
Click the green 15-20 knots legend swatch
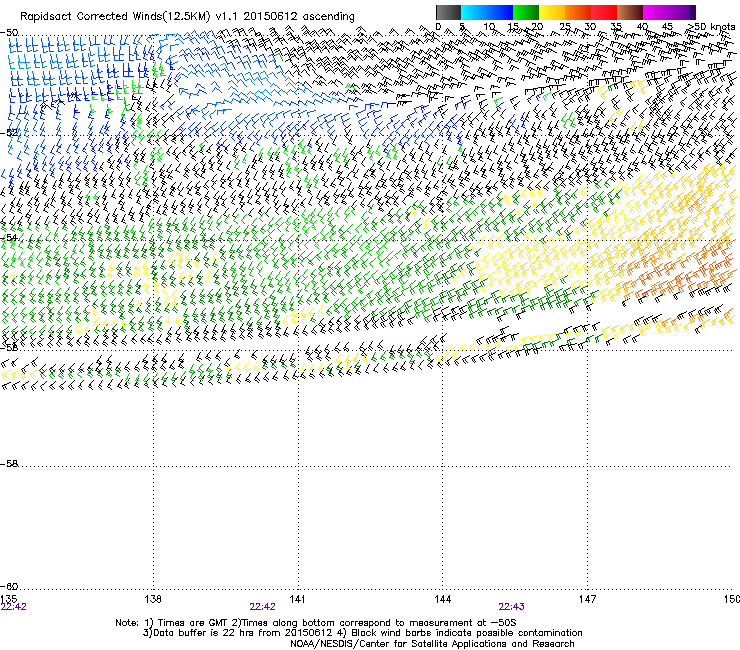(526, 12)
